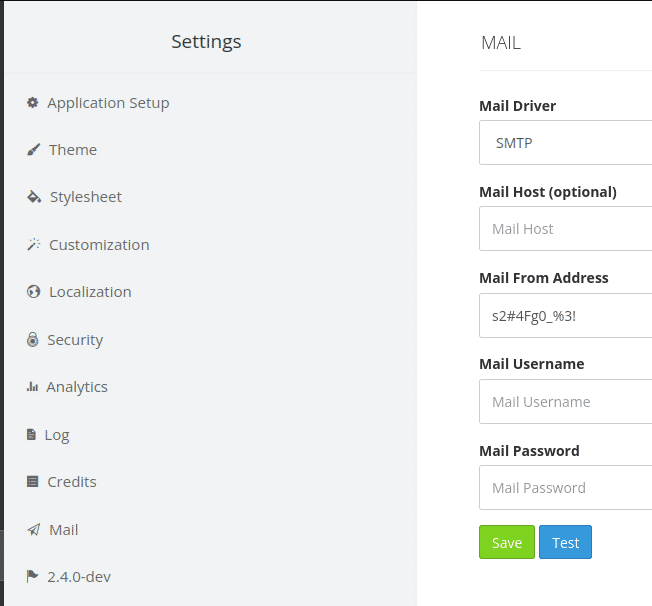
Task: Click the gear icon beside Application Setup
Action: point(32,102)
